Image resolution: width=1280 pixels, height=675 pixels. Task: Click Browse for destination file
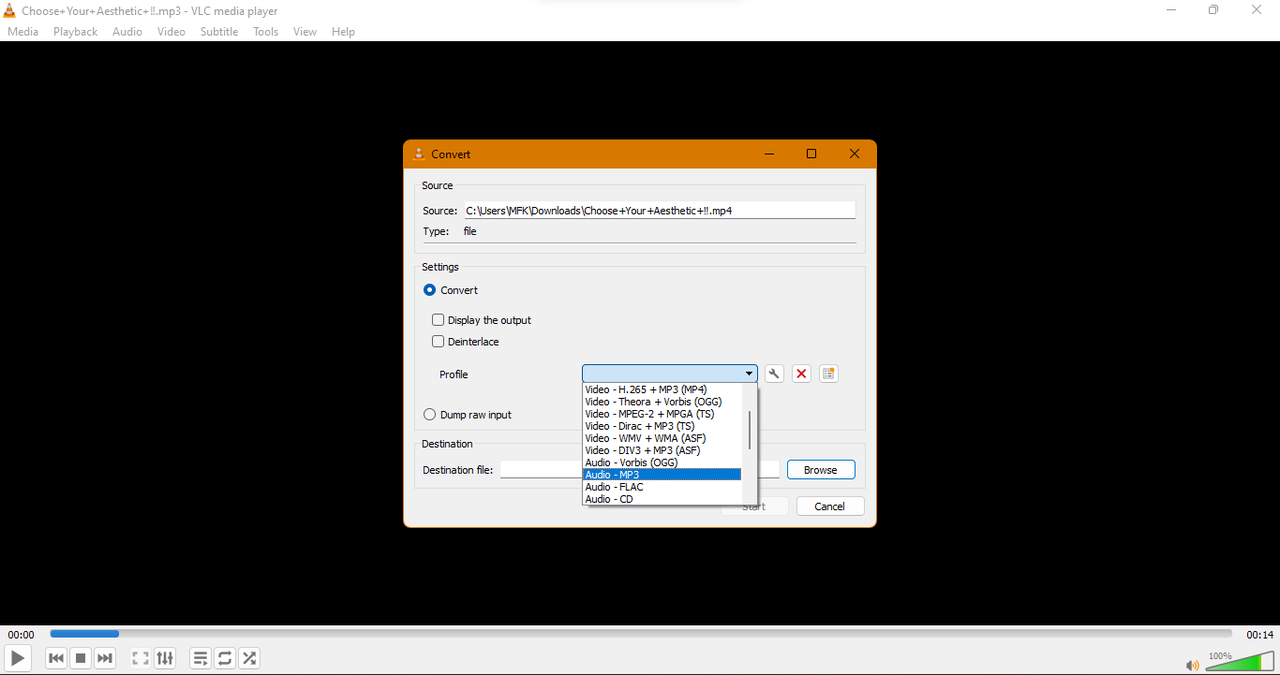click(x=821, y=470)
